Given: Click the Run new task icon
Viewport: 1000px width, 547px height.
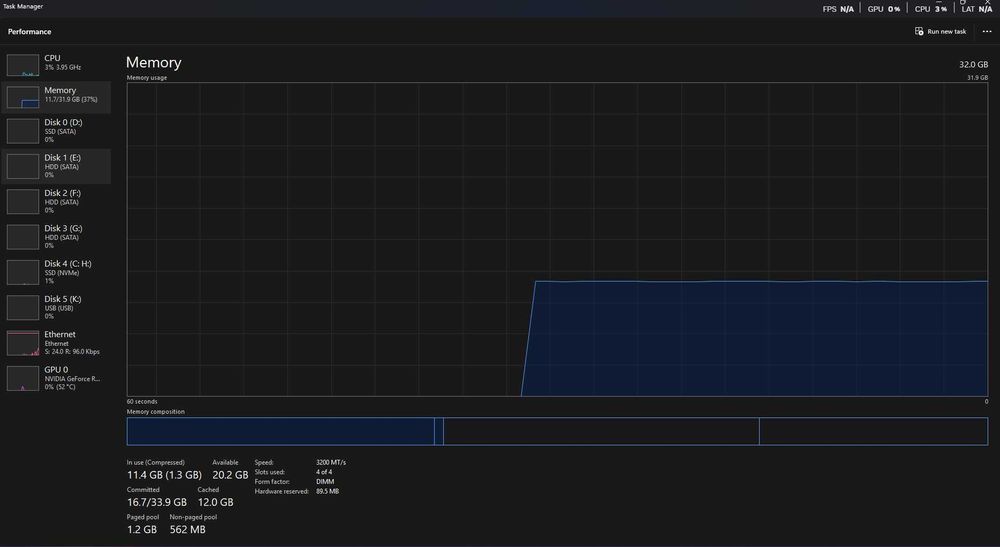Looking at the screenshot, I should (919, 31).
